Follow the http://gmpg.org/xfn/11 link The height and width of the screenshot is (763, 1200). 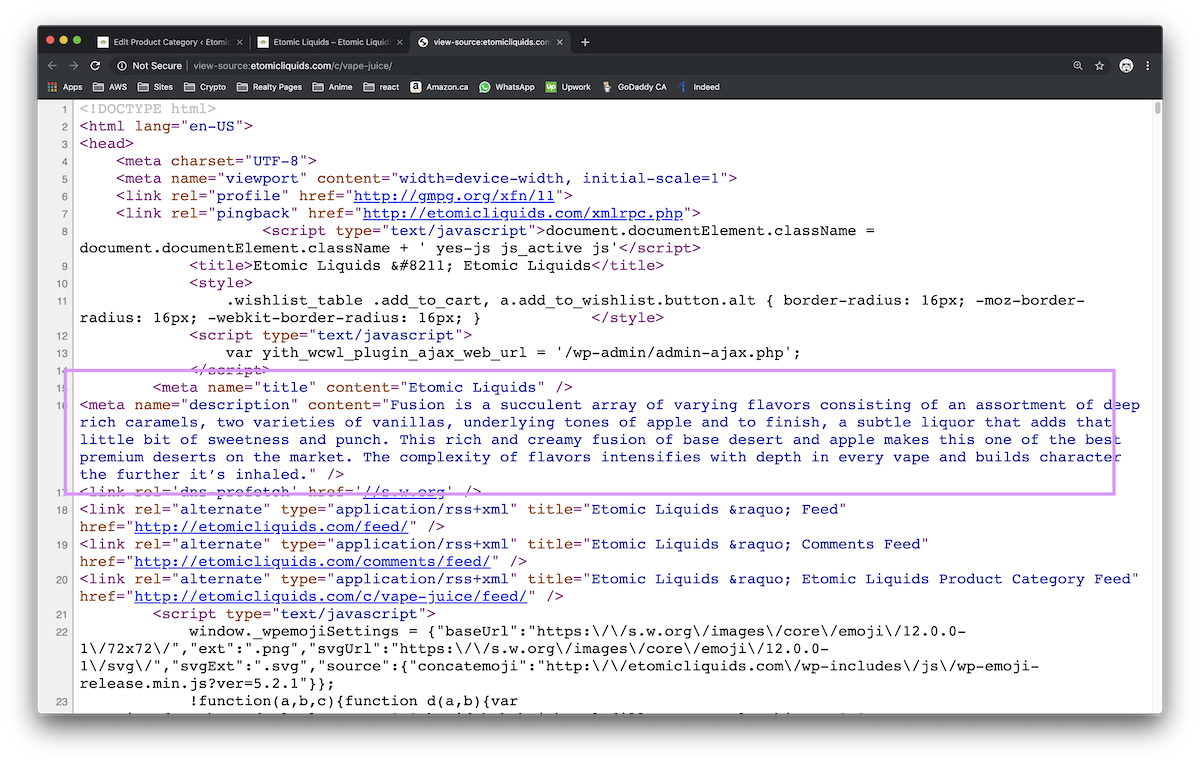click(456, 196)
